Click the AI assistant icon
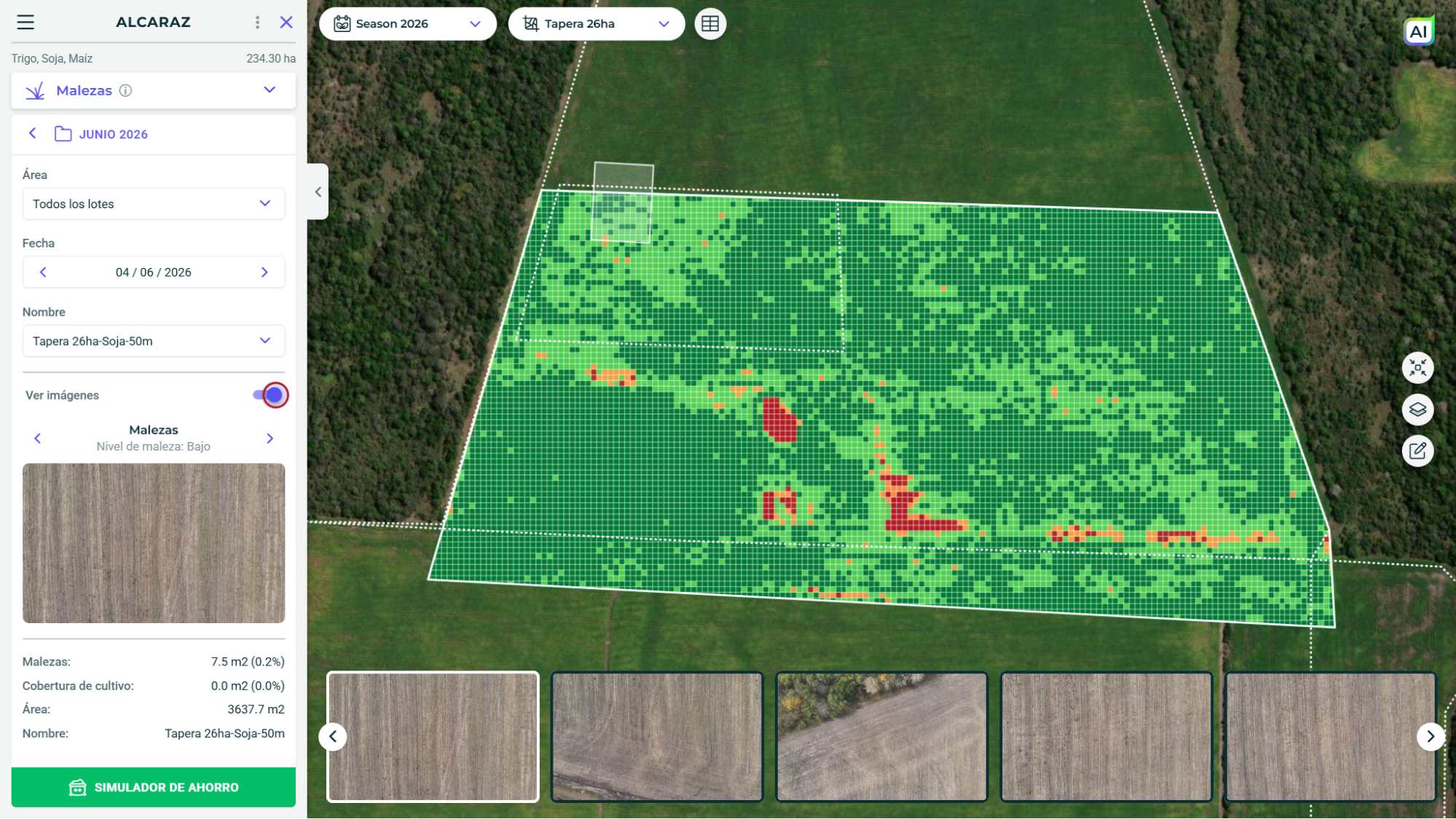The image size is (1456, 819). coord(1418,31)
